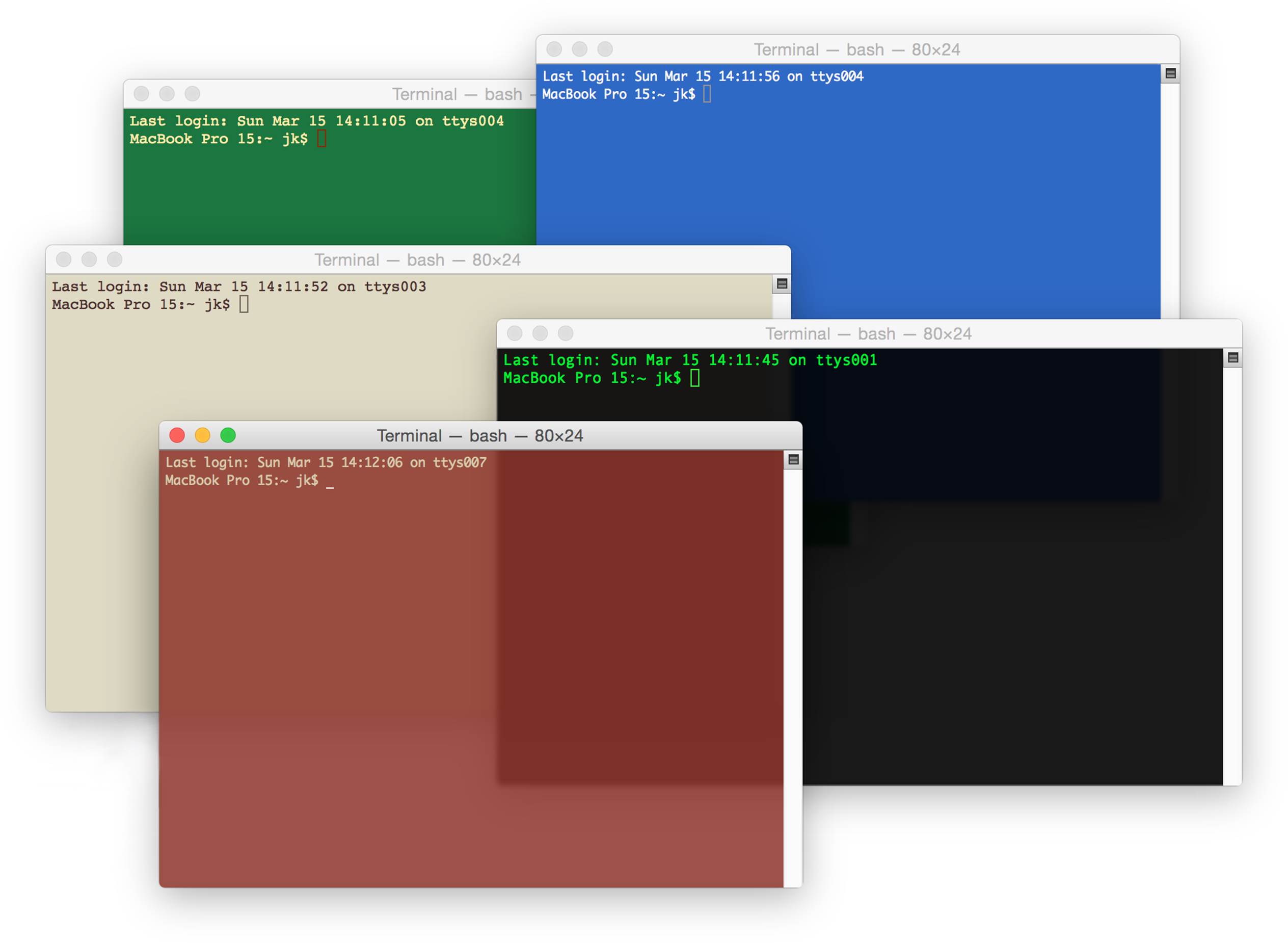Viewport: 1288px width, 943px height.
Task: Click the prompt line in blue terminal
Action: 626,94
